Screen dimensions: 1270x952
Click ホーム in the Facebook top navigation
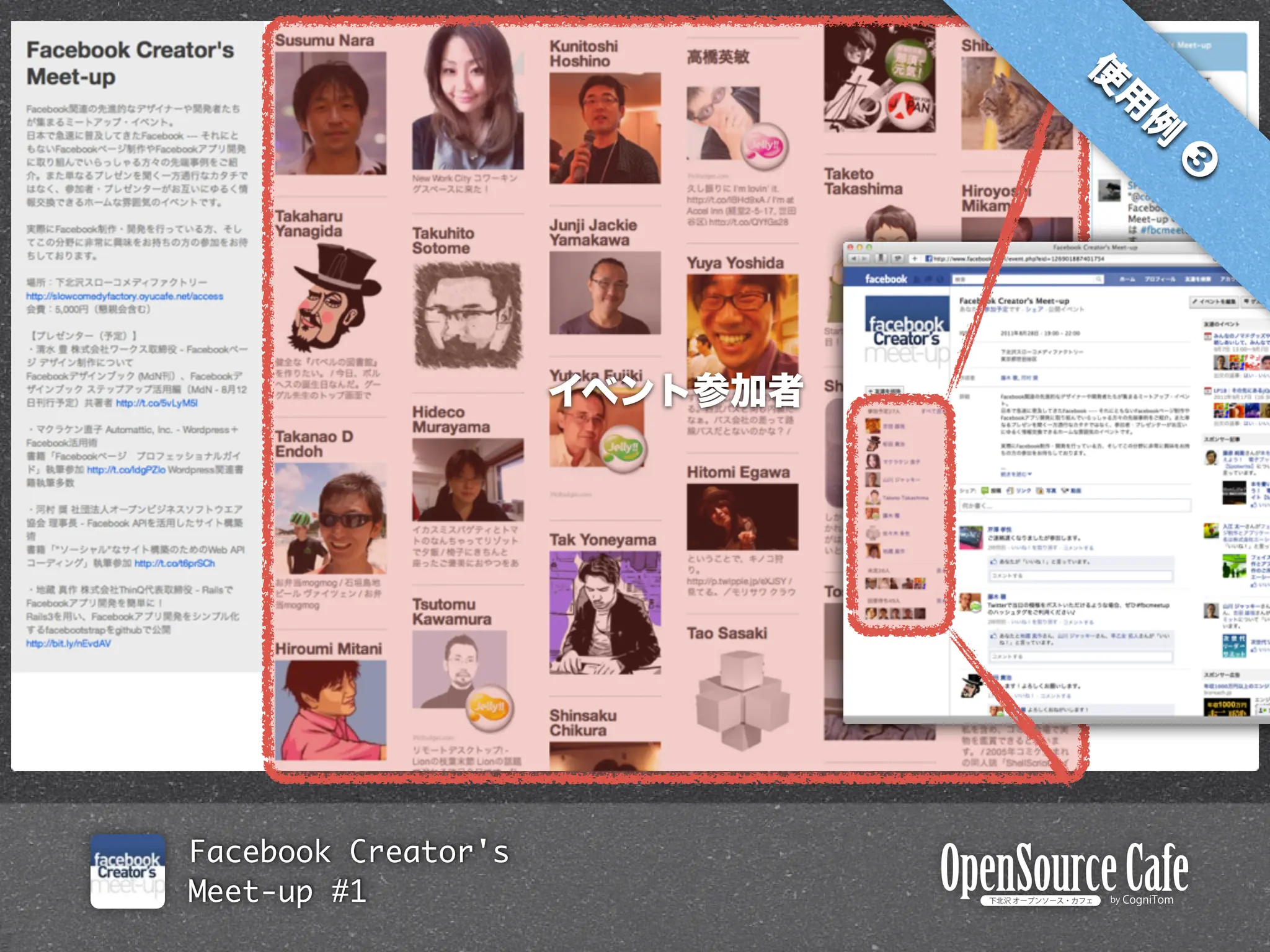[x=1127, y=280]
